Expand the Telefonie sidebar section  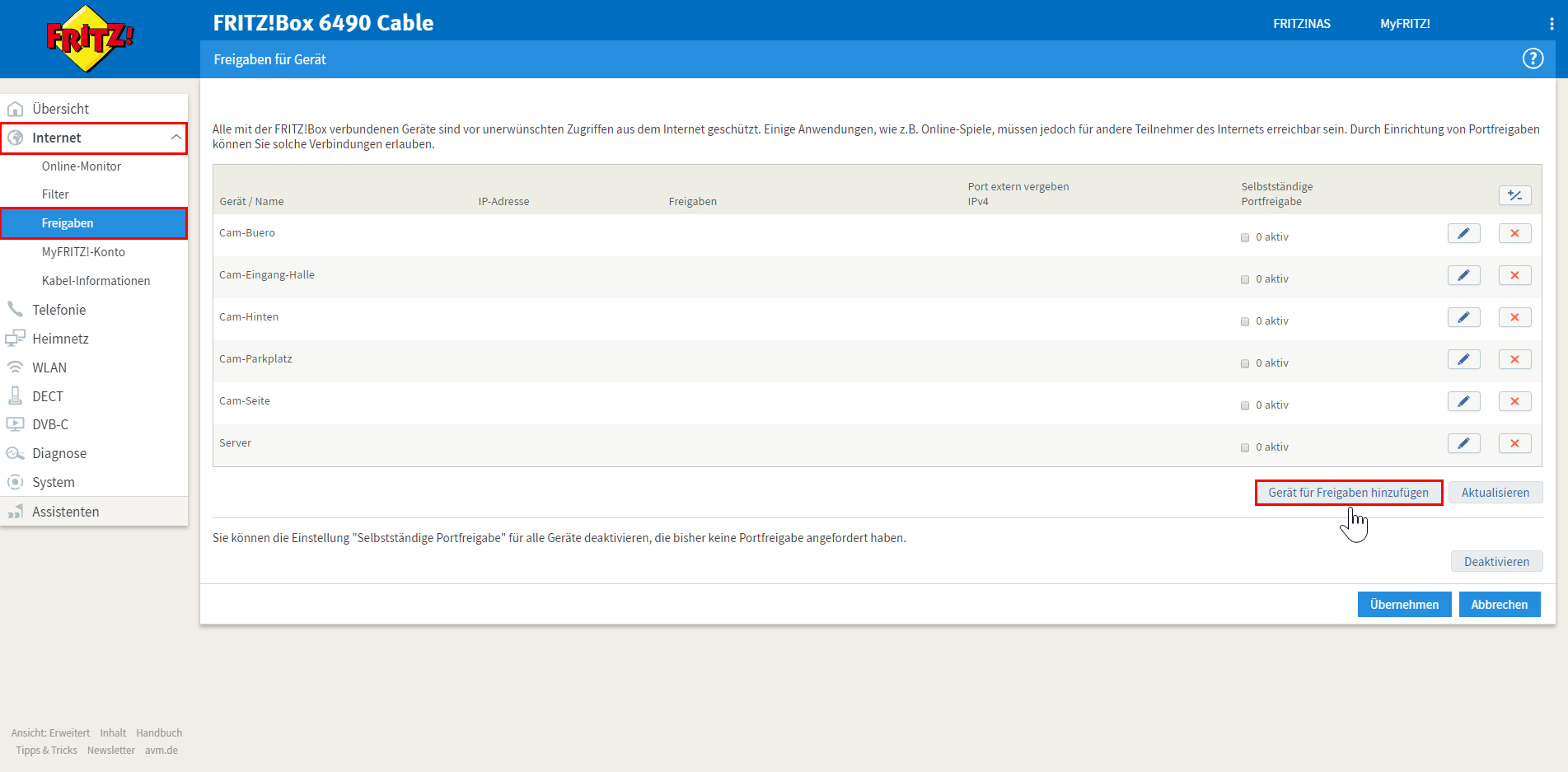[x=59, y=310]
